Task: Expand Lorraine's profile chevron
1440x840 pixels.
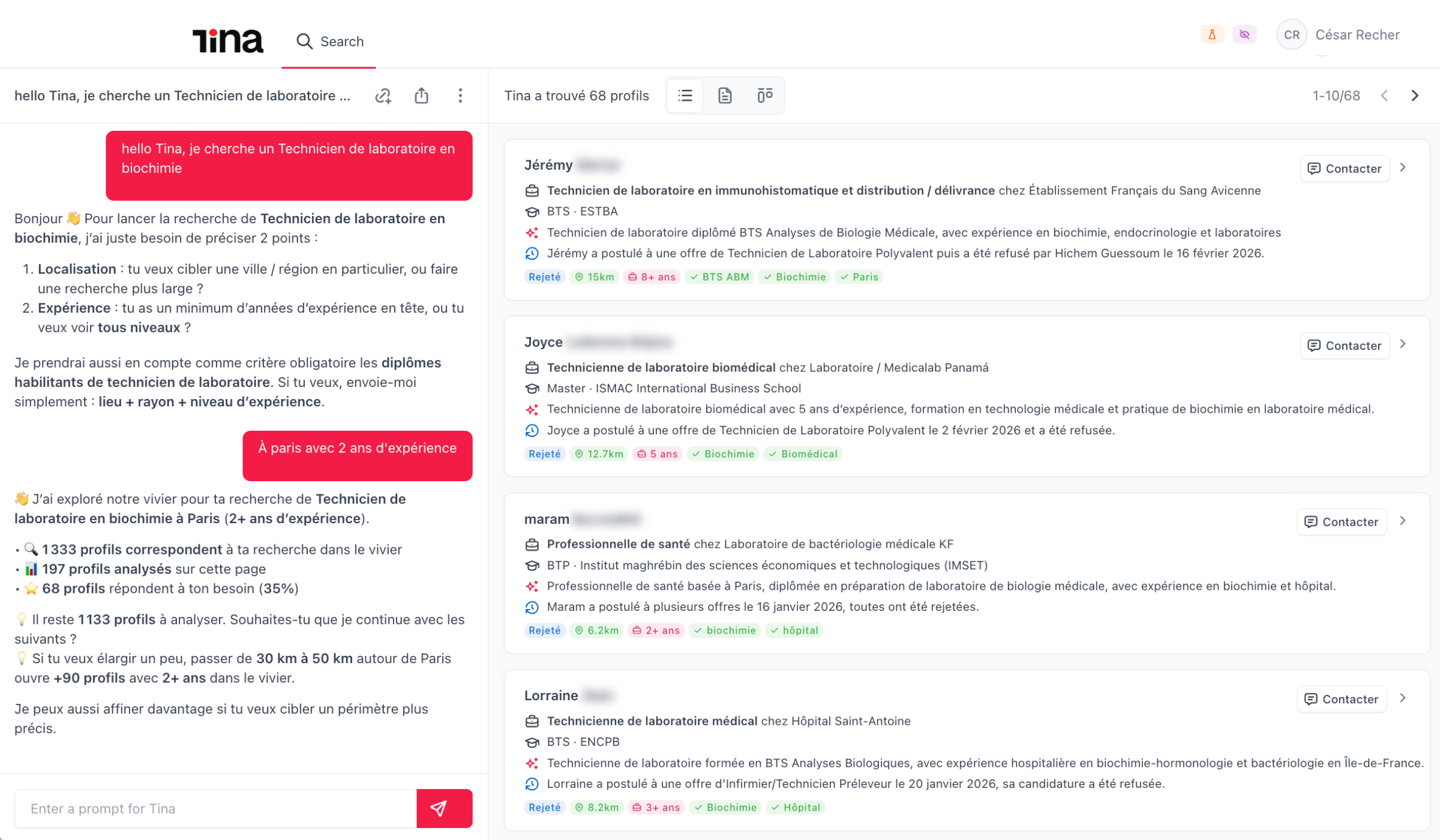Action: 1403,698
